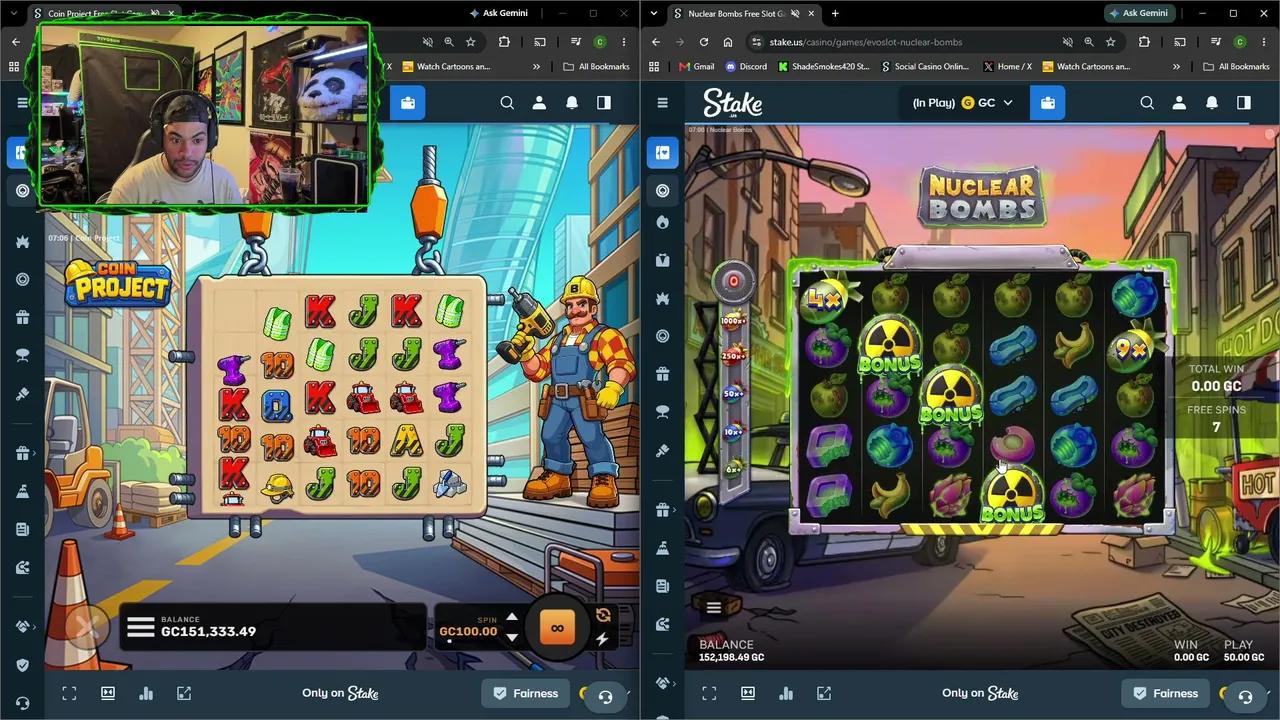The width and height of the screenshot is (1280, 720).
Task: Open the Nuclear Bombs in-game hamburger menu
Action: 714,607
